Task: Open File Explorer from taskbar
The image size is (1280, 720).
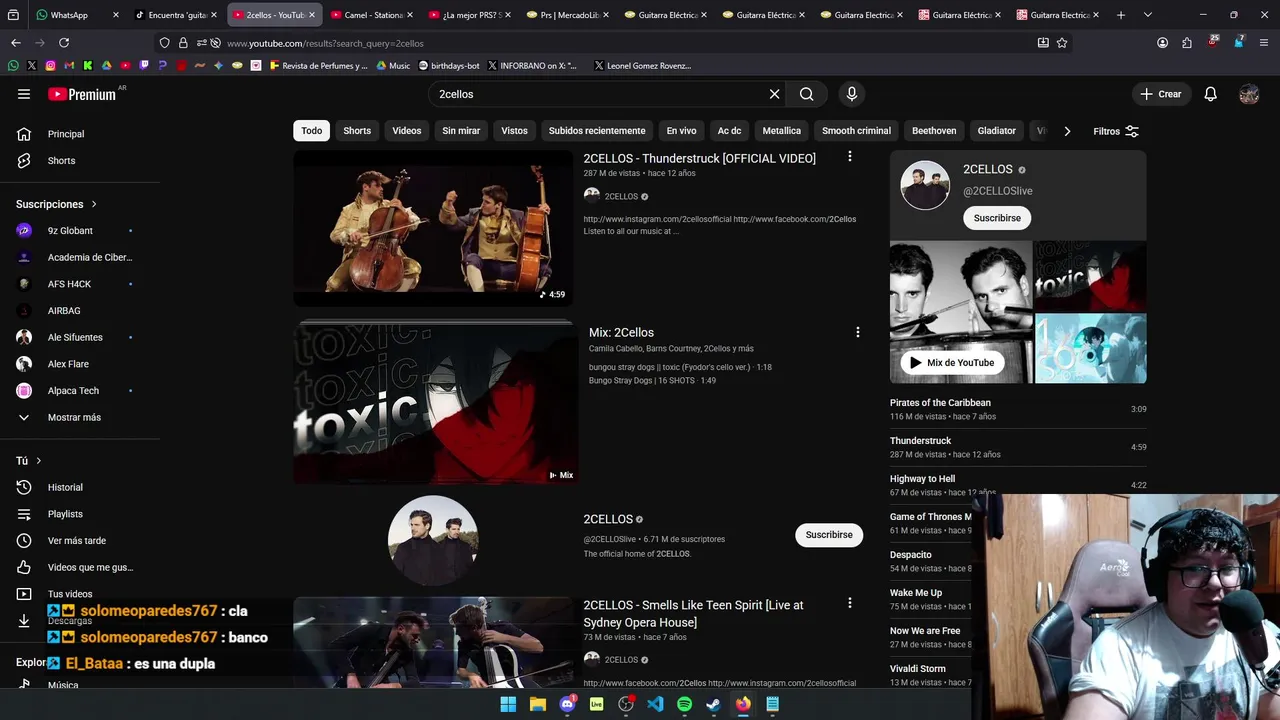Action: [x=537, y=704]
